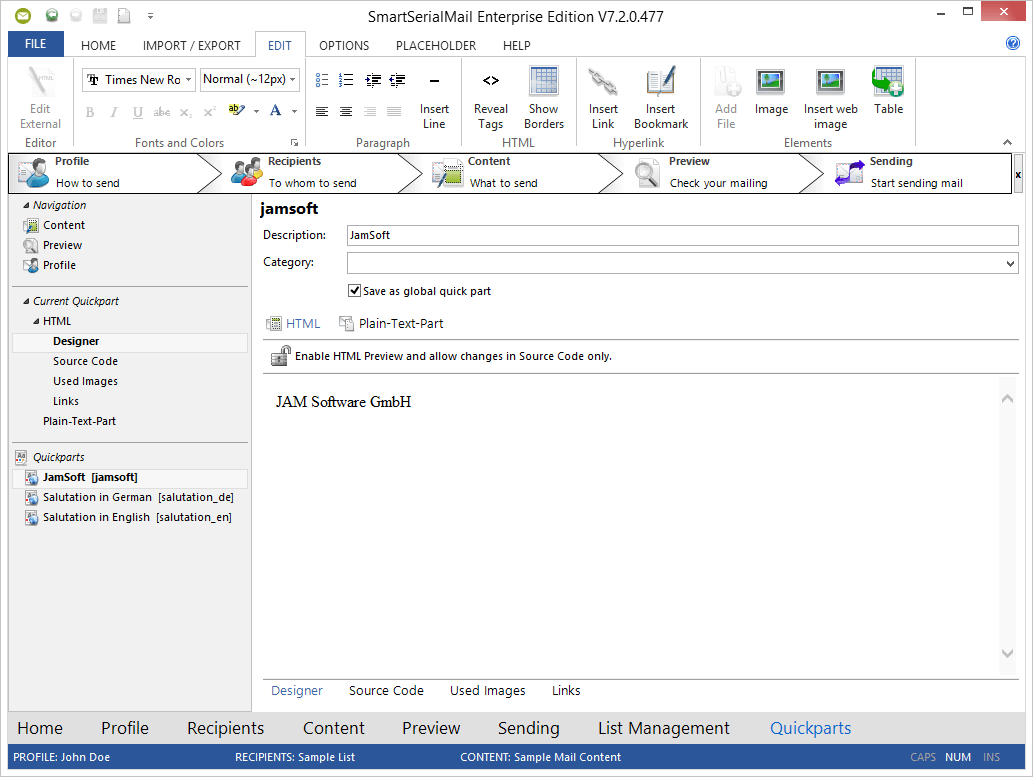Open Source Code at the bottom tabs
Screen dimensions: 1033x777
386,691
